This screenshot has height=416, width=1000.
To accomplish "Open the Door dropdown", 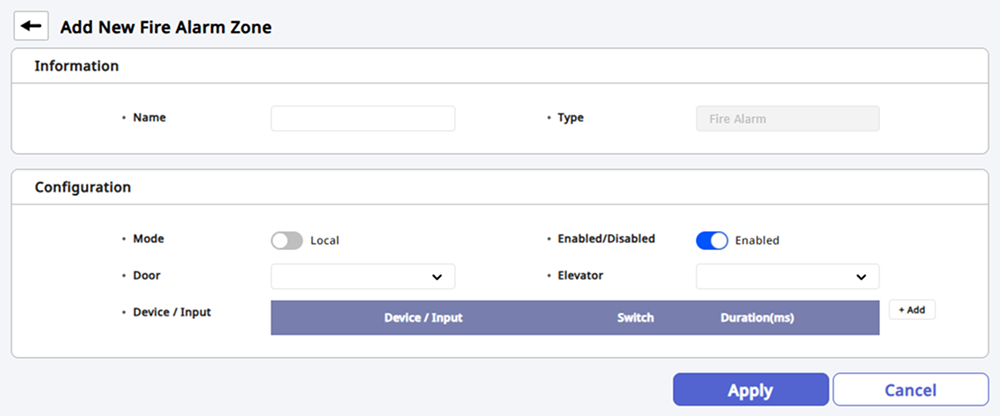I will [x=363, y=276].
